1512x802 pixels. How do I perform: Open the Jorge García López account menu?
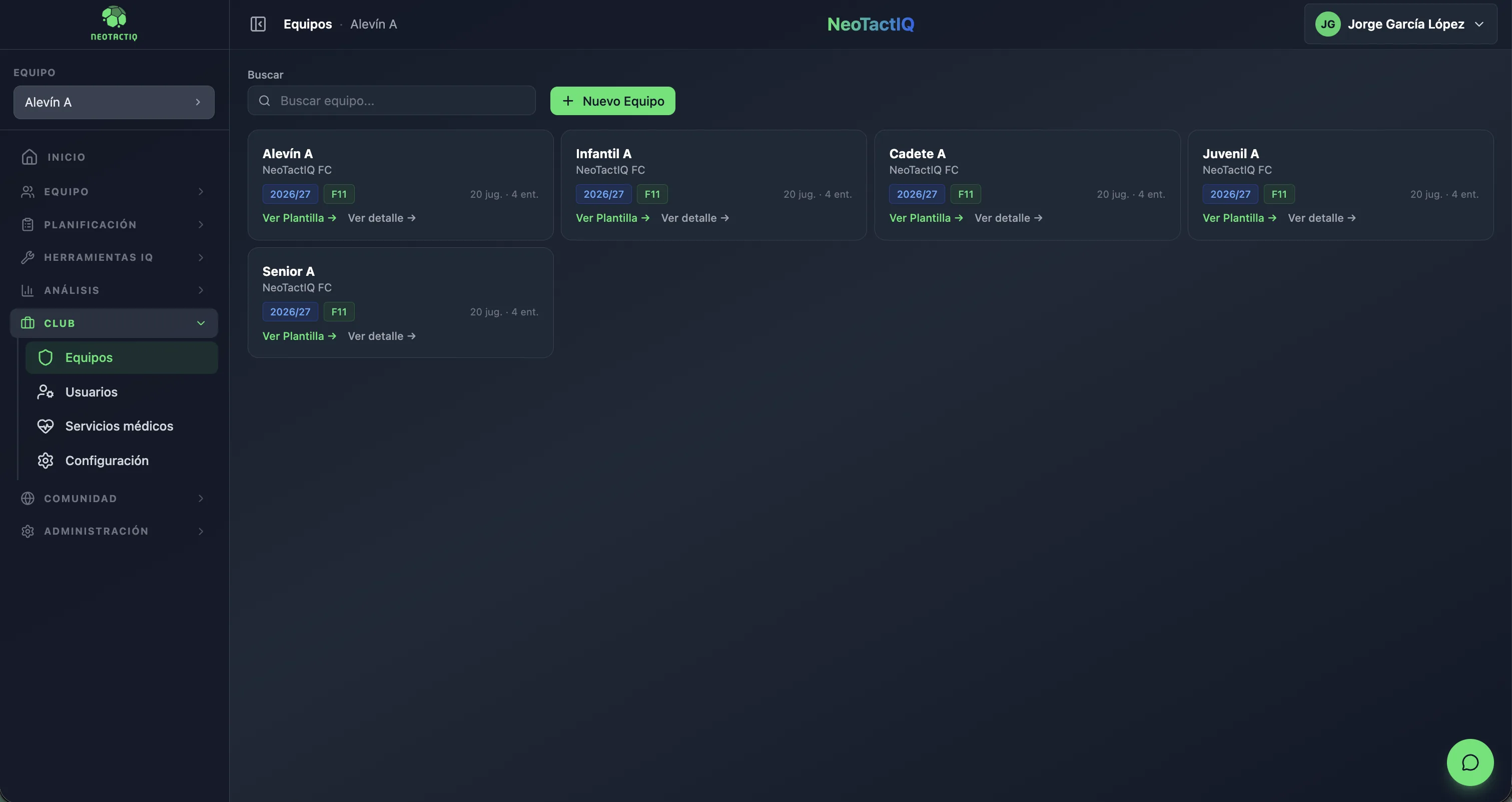(1400, 24)
